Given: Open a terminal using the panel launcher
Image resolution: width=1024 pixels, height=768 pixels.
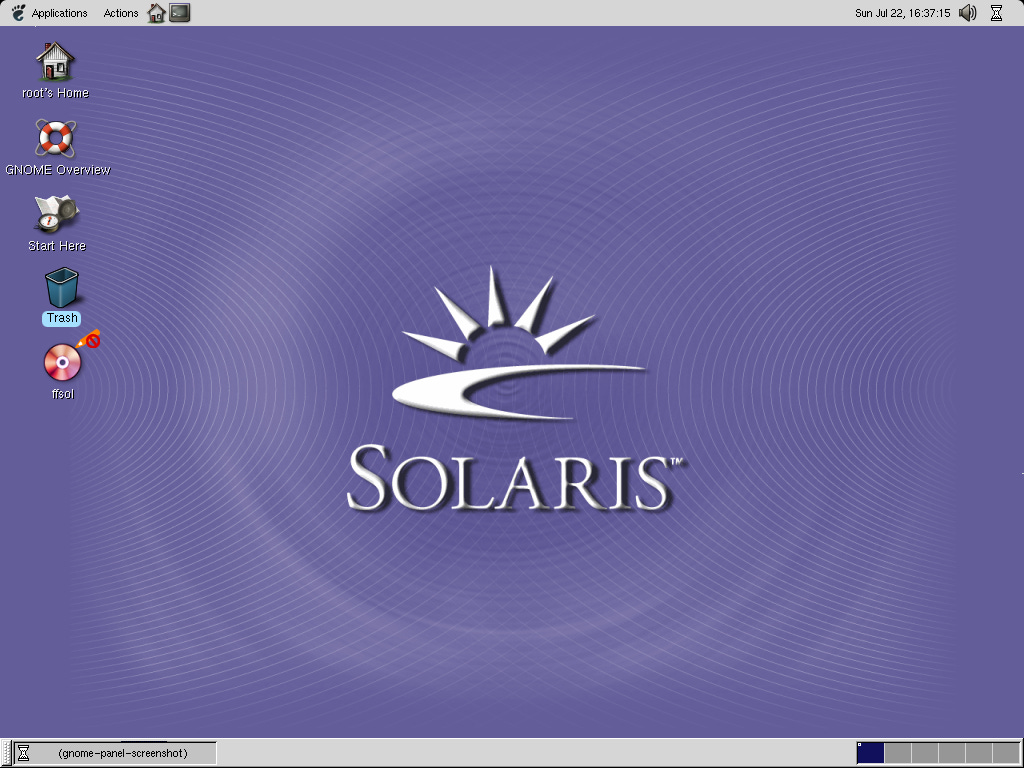Looking at the screenshot, I should pyautogui.click(x=180, y=13).
